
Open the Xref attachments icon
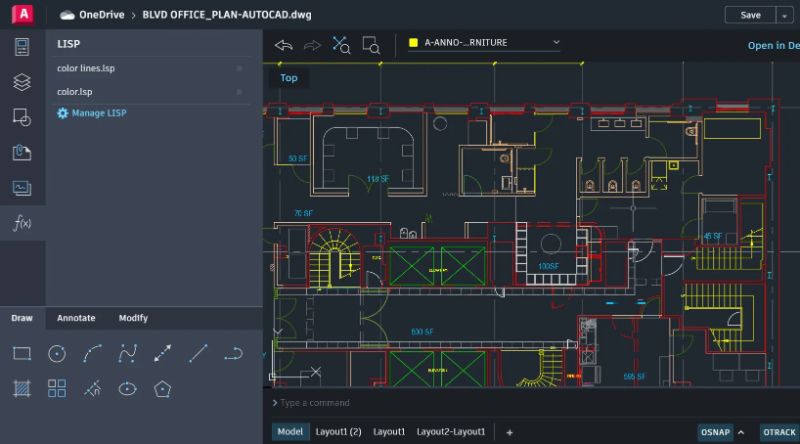pyautogui.click(x=22, y=152)
